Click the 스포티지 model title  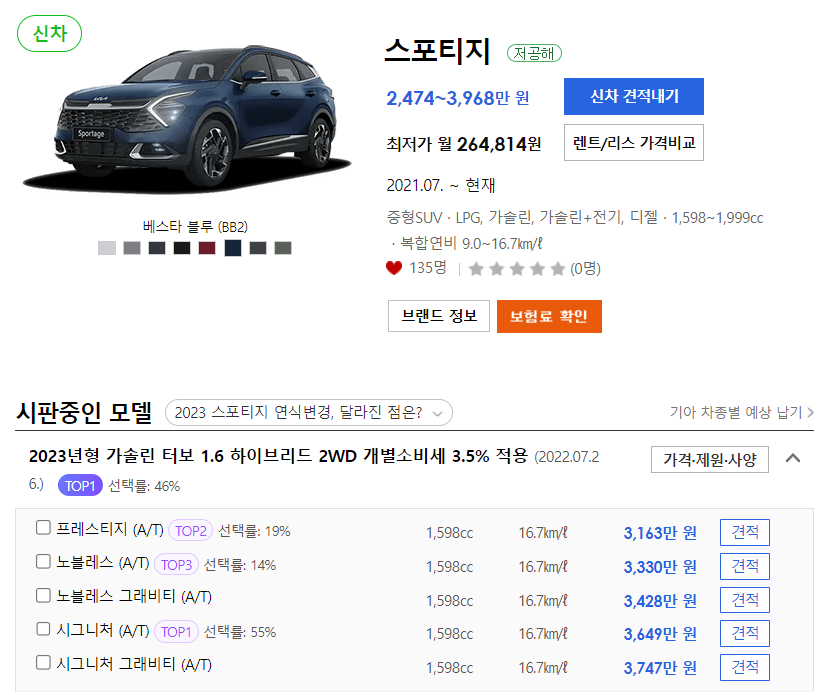438,51
